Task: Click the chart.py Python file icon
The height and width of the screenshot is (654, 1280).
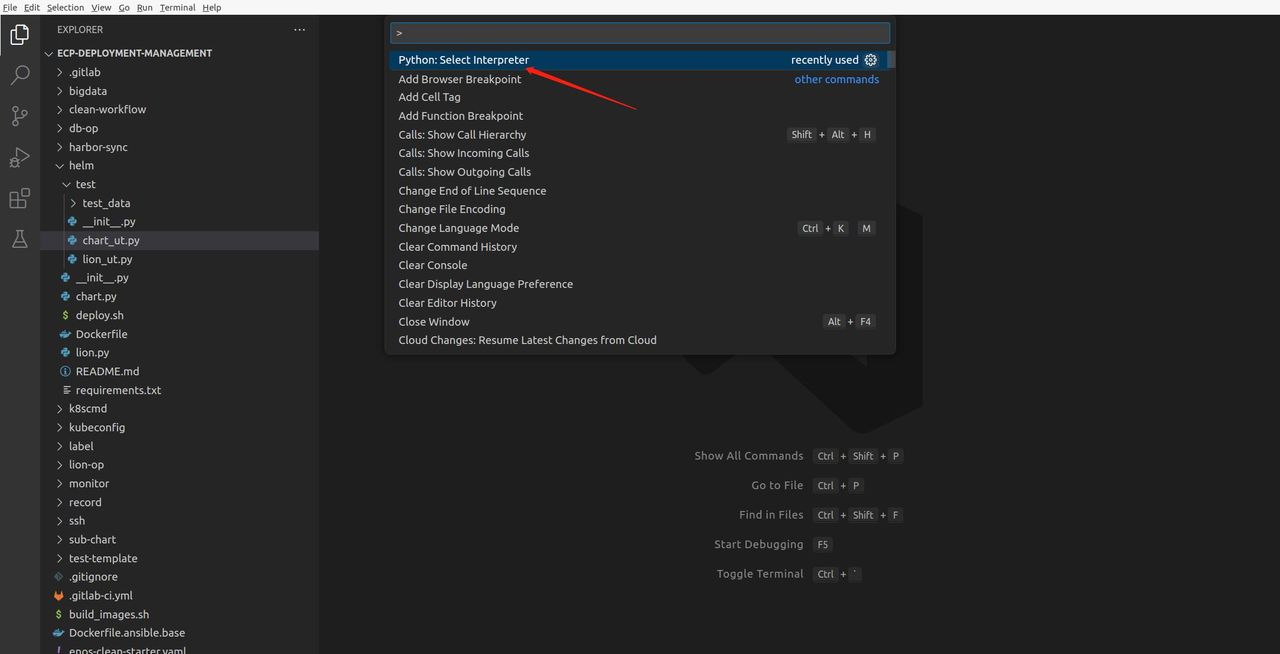Action: click(65, 296)
